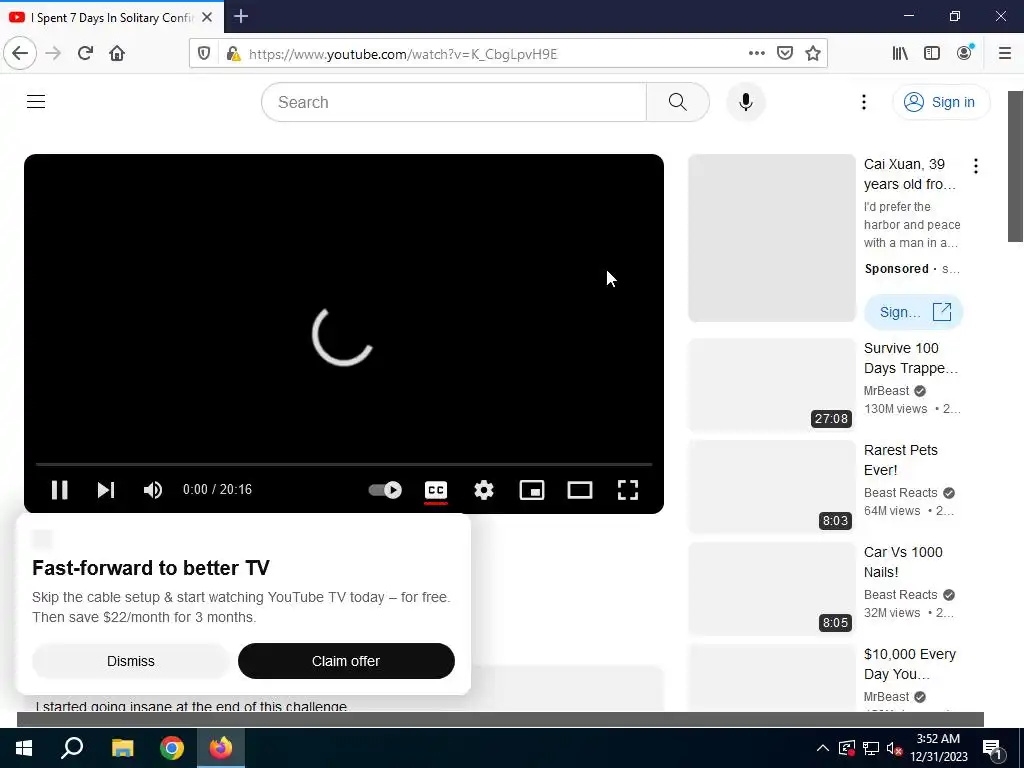Click the address bar URL
1024x768 pixels.
click(403, 54)
